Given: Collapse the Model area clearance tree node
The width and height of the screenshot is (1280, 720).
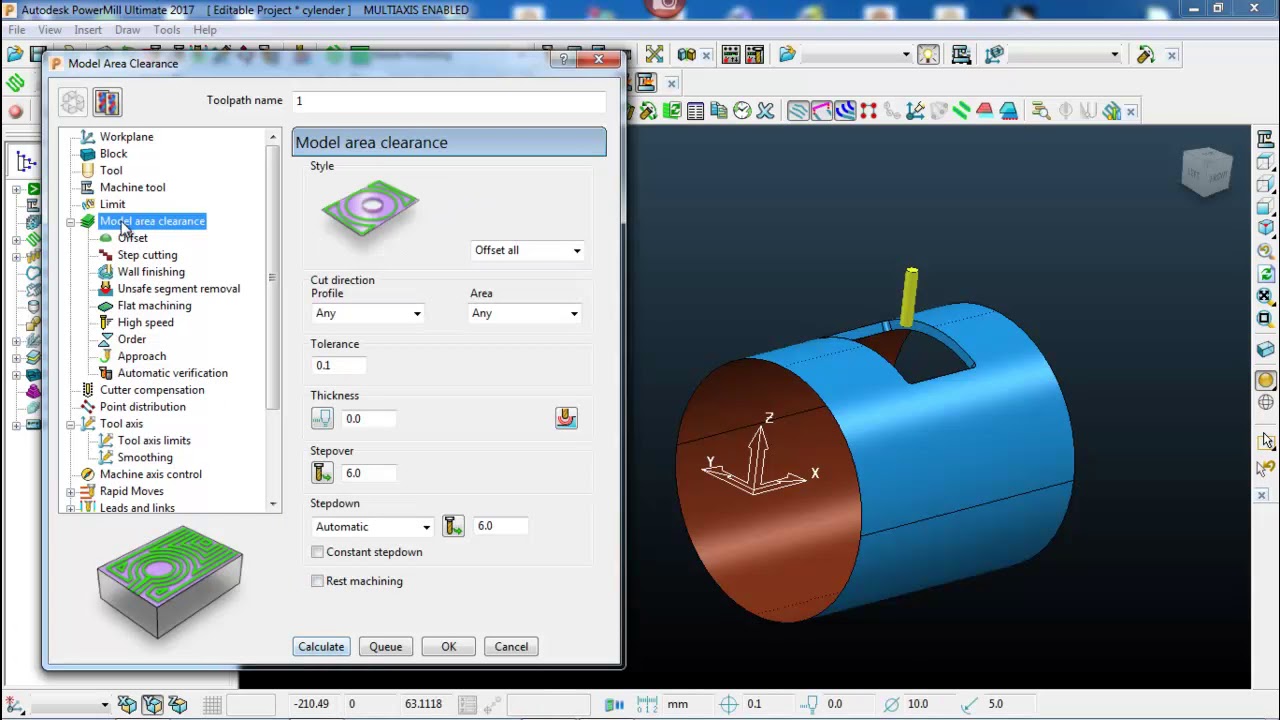Looking at the screenshot, I should pos(71,222).
